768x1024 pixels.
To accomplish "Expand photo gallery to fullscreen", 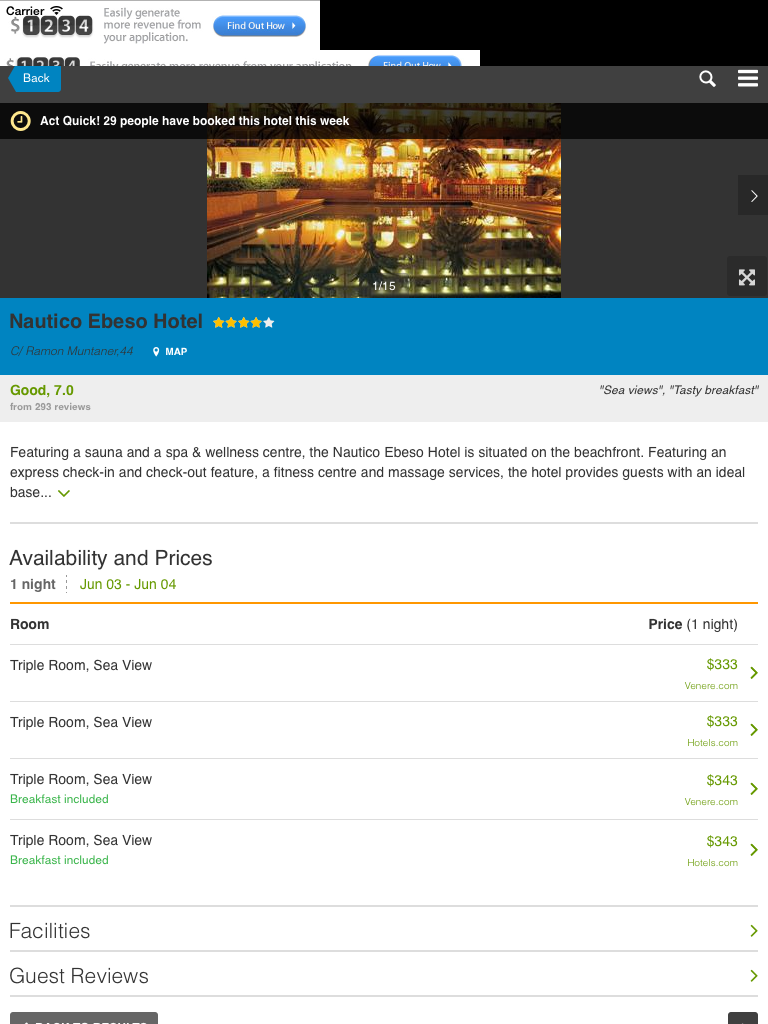I will (x=747, y=277).
